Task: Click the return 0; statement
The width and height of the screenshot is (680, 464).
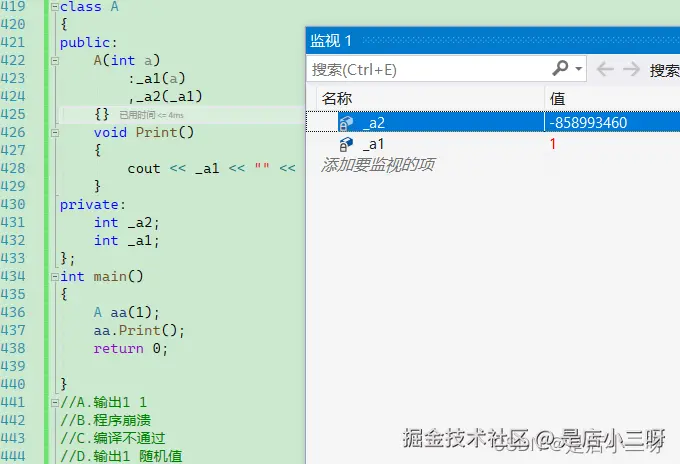Action: coord(131,348)
